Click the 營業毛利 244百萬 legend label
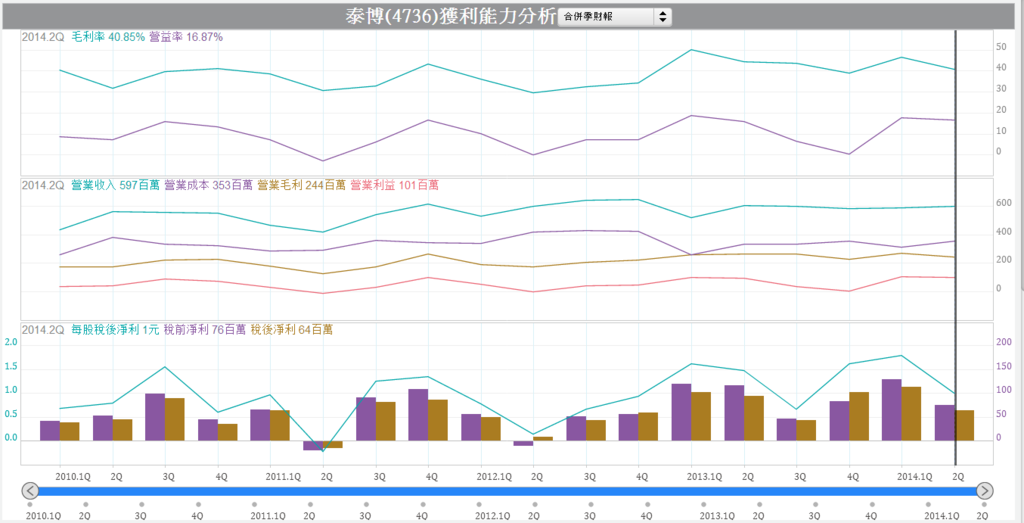 pos(302,185)
